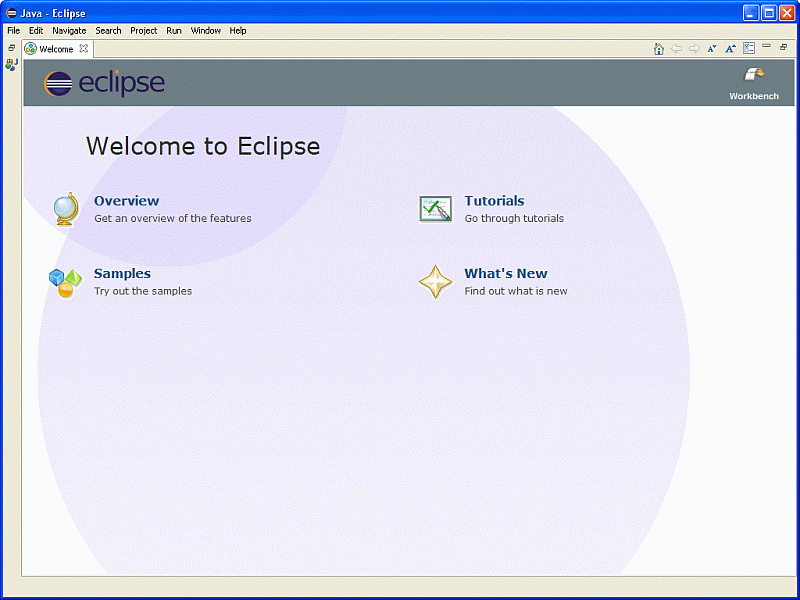This screenshot has width=800, height=600.
Task: Click the Navigate Back arrow in Welcome toolbar
Action: click(x=677, y=49)
